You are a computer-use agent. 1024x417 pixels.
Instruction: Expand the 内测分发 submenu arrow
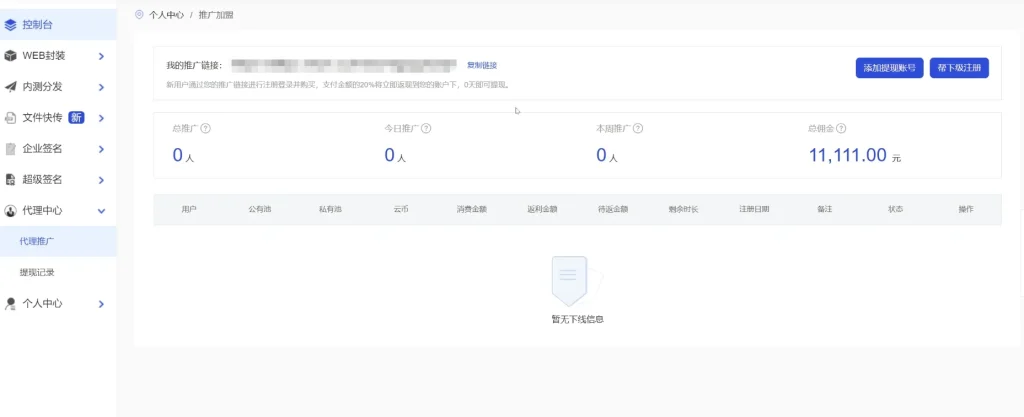point(101,87)
